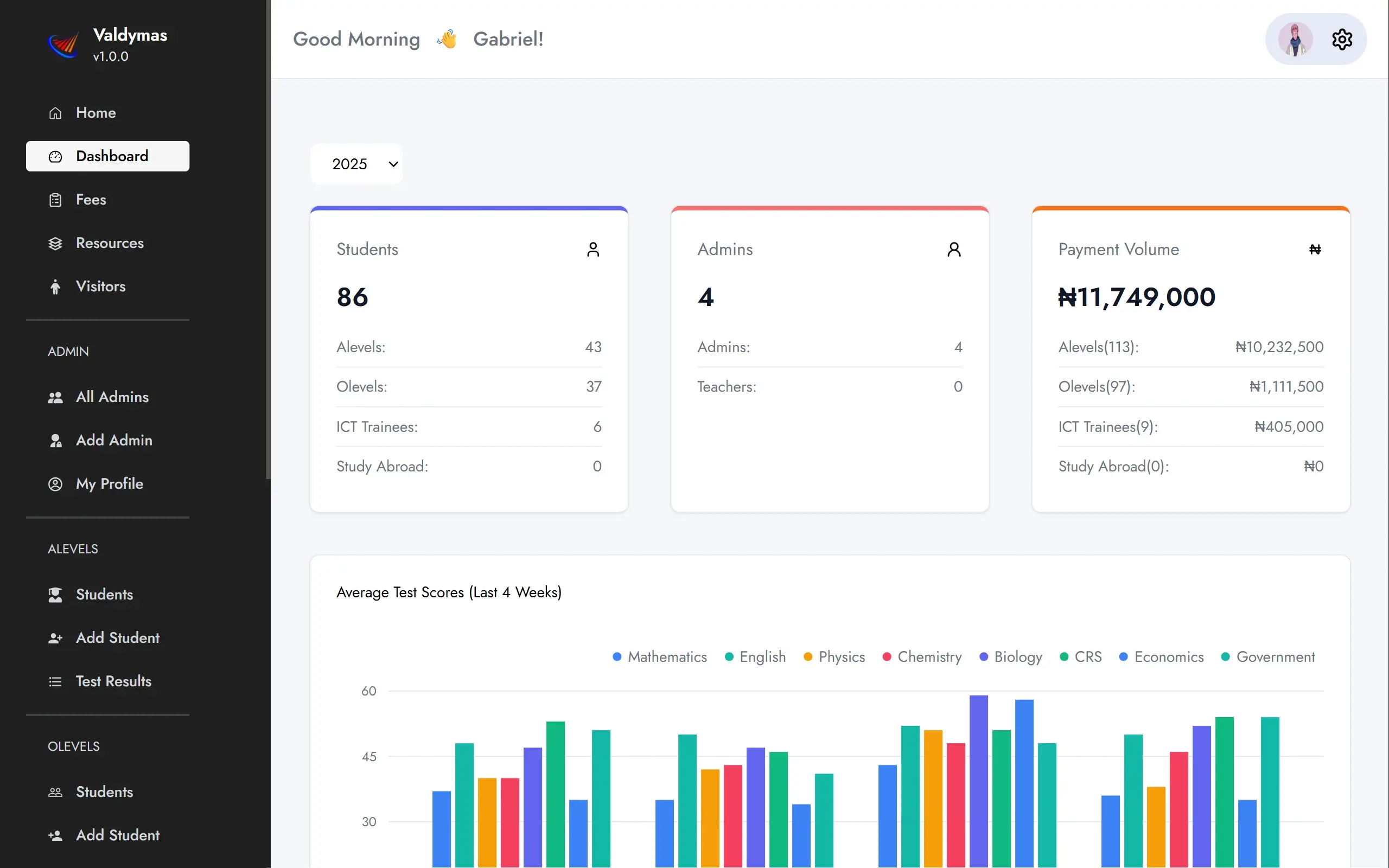Open Resources menu item

(107, 244)
